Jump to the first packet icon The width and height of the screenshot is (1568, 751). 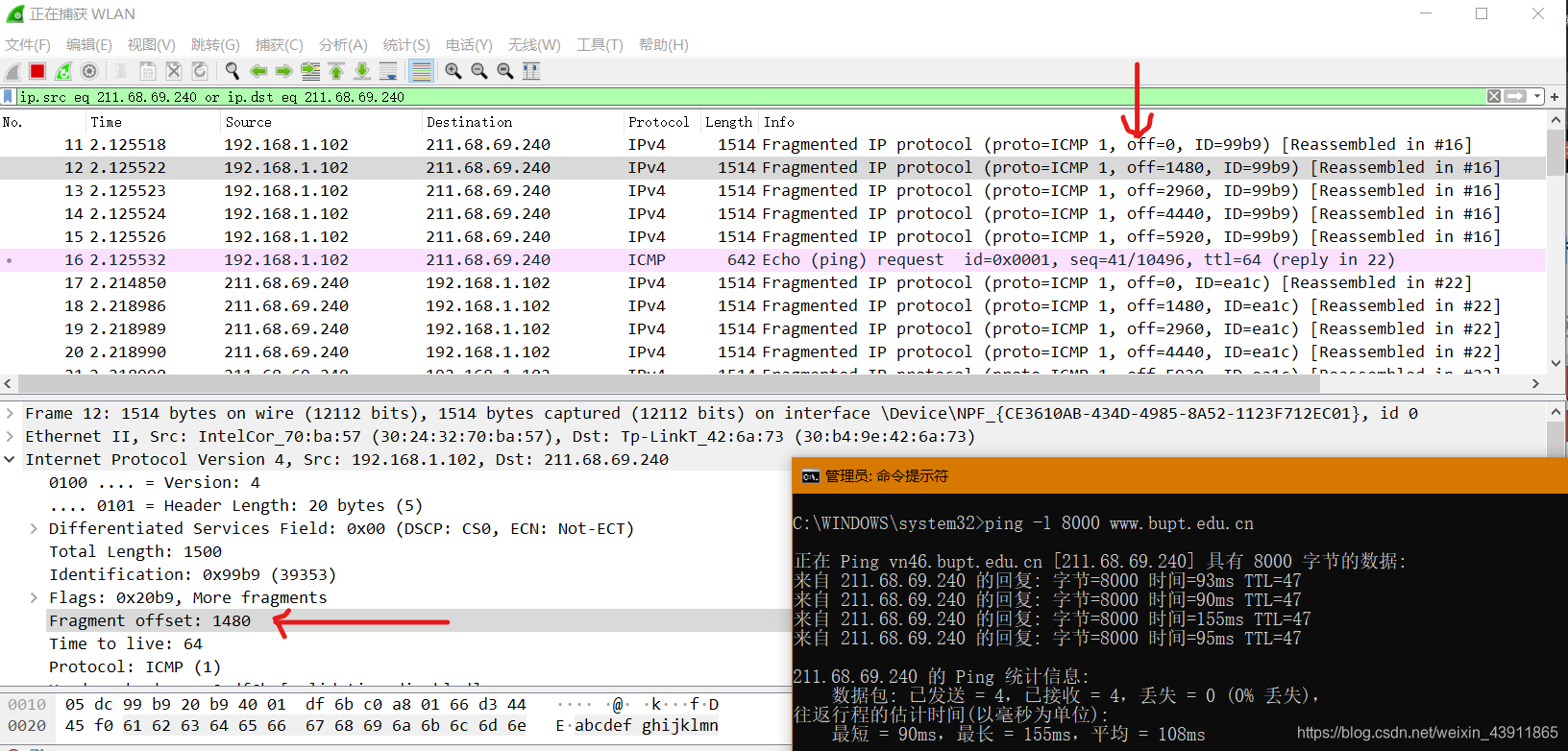pos(336,71)
